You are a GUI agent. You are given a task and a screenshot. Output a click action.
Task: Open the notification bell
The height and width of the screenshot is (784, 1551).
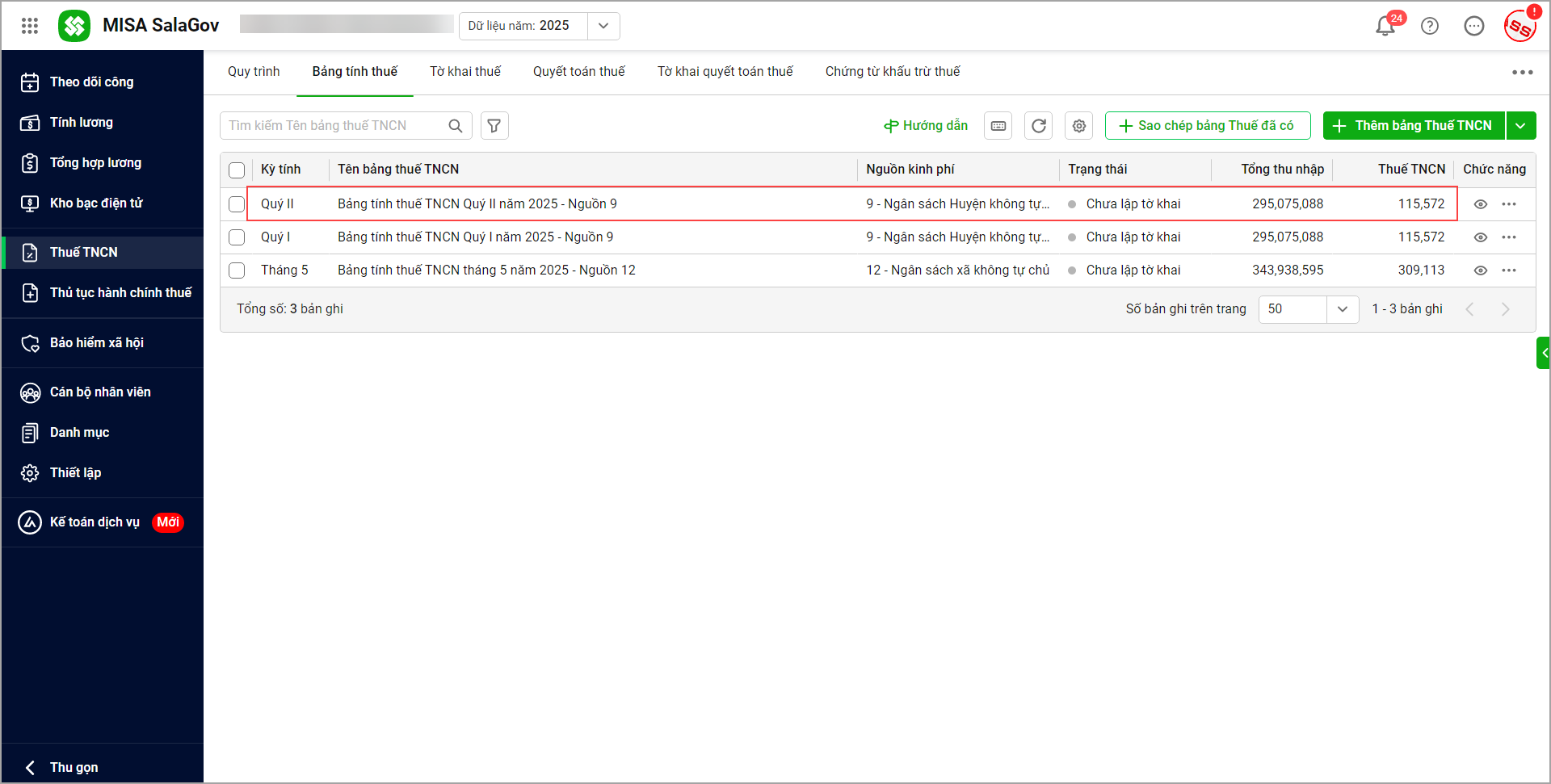[x=1385, y=27]
